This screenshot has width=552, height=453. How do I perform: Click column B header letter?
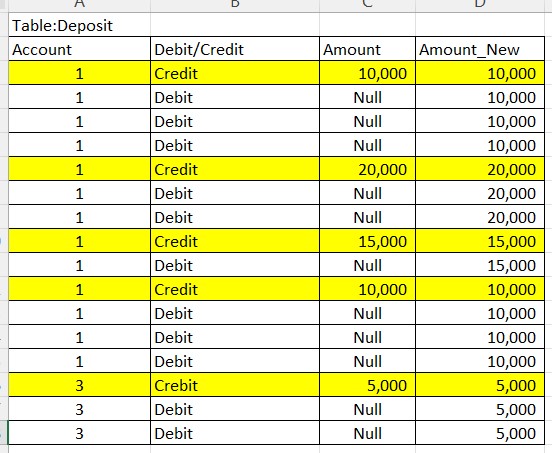click(235, 5)
